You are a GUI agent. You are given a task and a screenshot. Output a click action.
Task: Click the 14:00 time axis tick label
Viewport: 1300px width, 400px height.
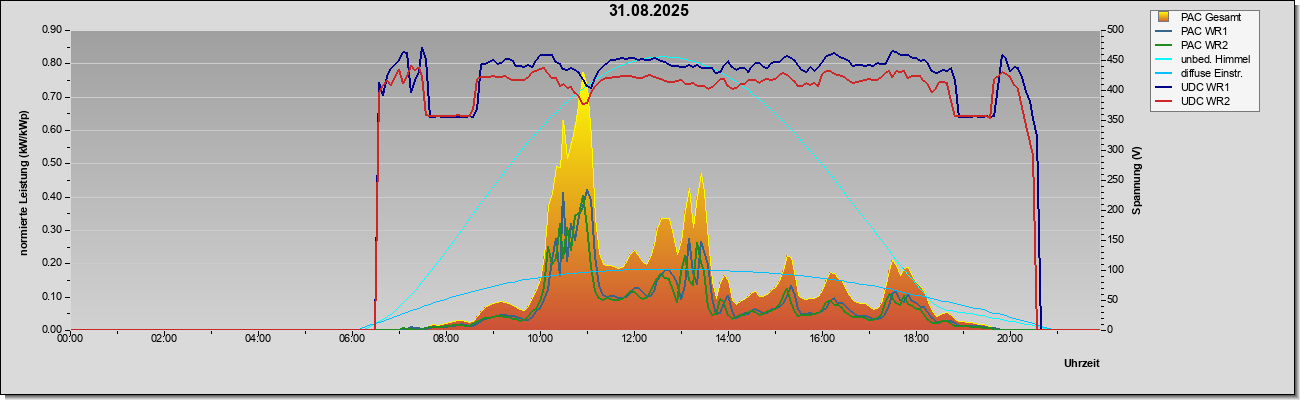[x=728, y=340]
